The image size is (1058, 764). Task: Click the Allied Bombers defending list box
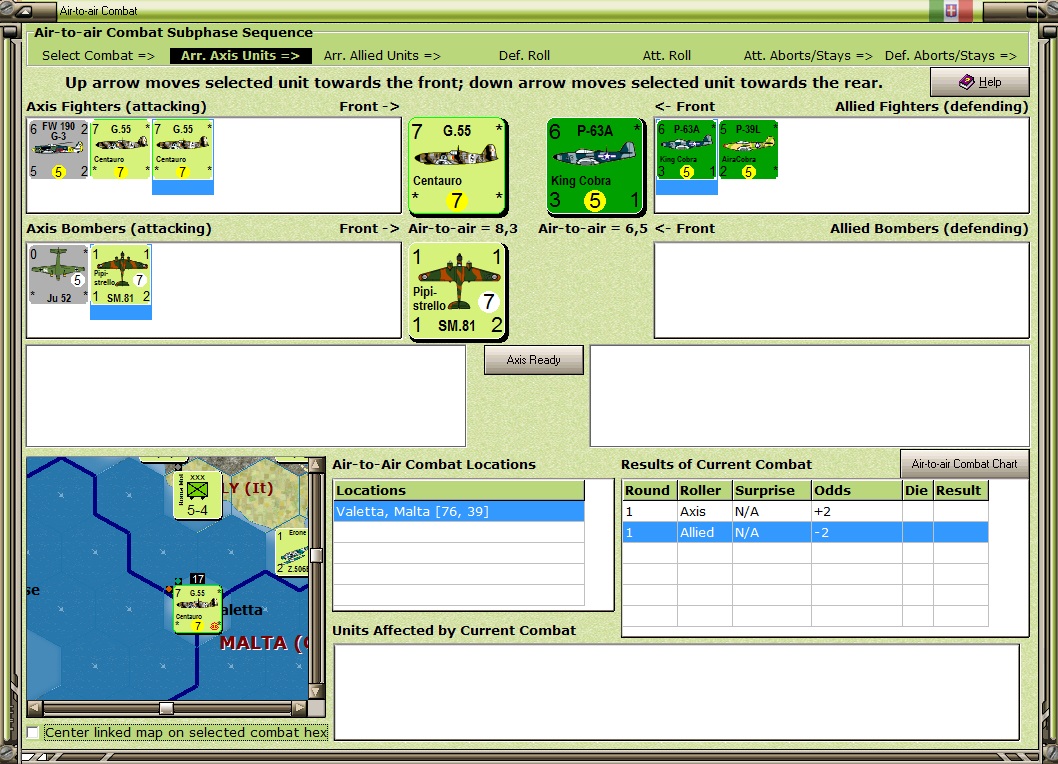(x=841, y=290)
